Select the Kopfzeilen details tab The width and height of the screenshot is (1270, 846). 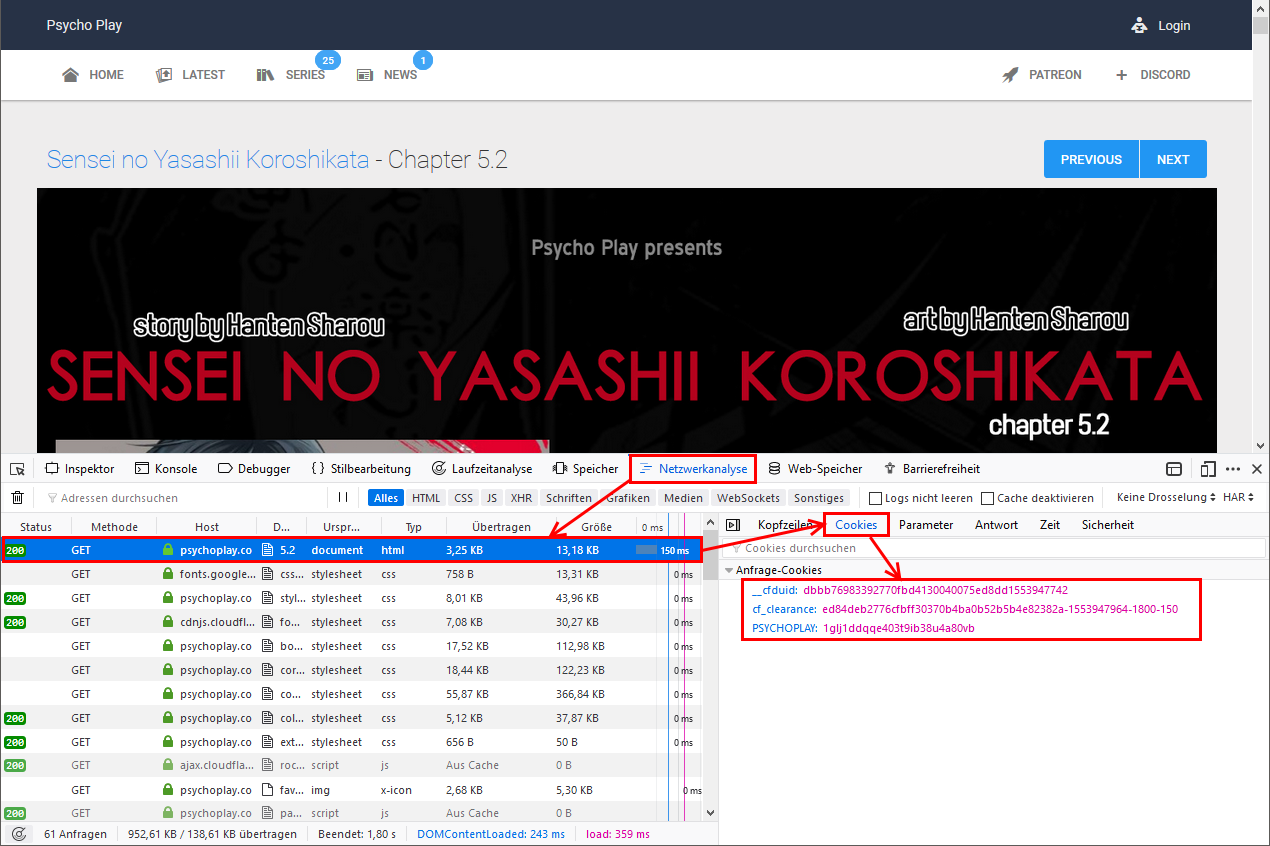point(785,525)
